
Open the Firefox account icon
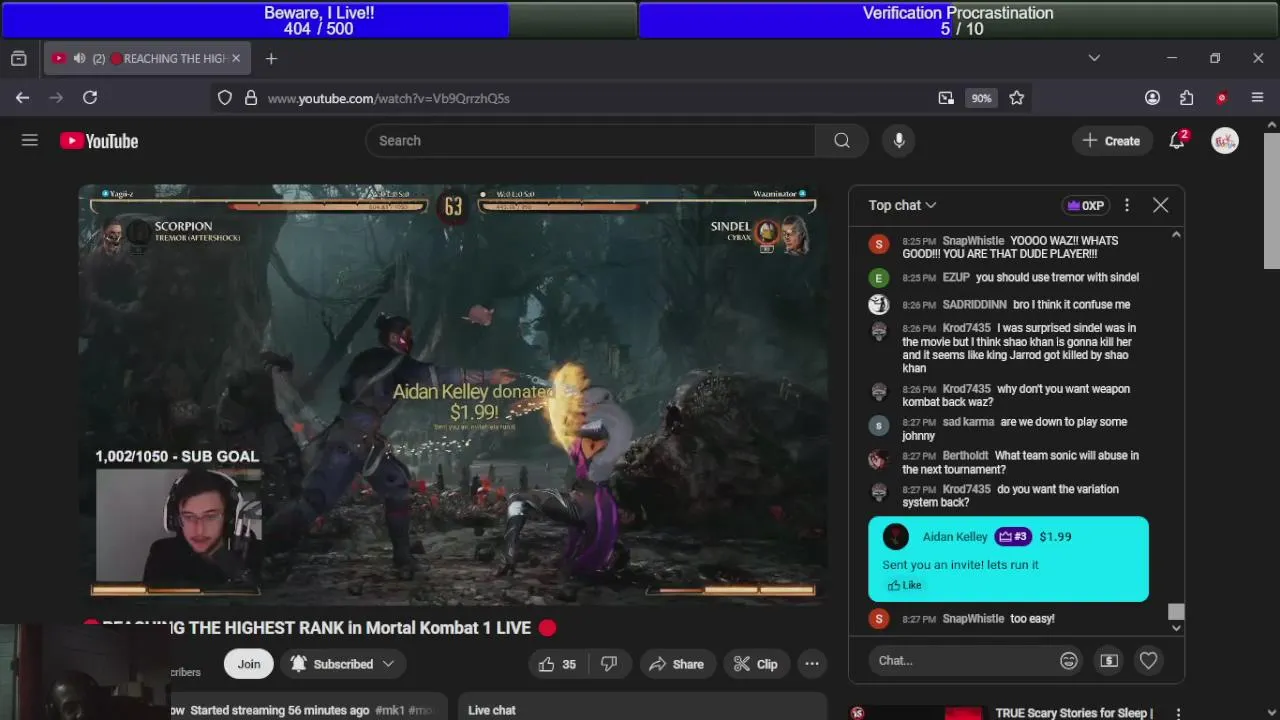(x=1152, y=98)
